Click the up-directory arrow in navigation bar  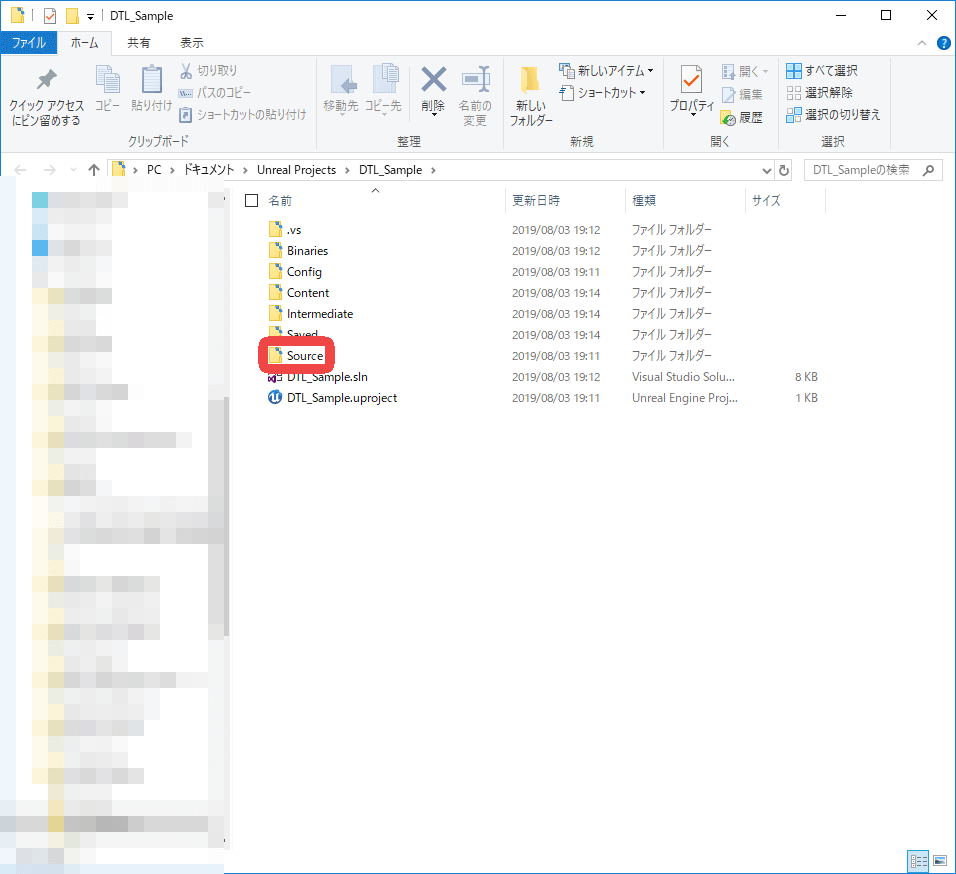94,170
